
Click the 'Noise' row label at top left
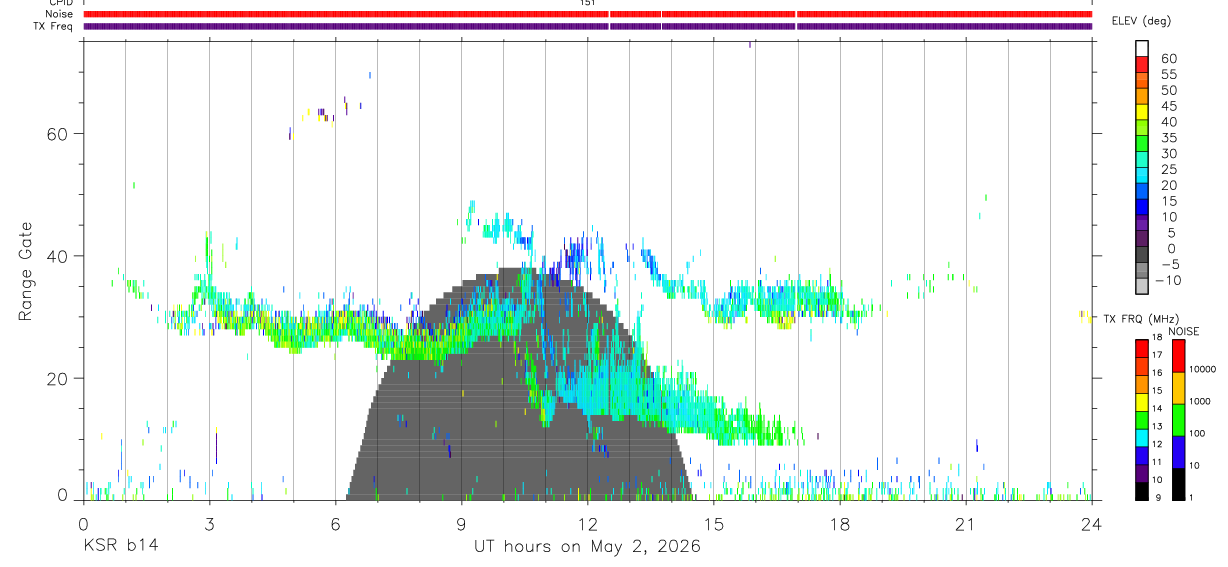coord(61,15)
